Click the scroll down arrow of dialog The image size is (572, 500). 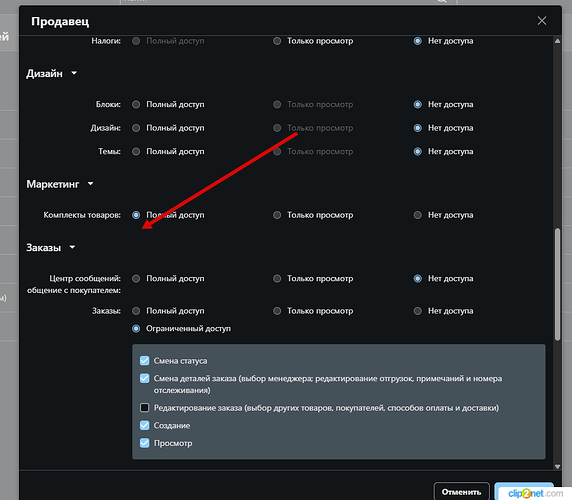pos(557,466)
